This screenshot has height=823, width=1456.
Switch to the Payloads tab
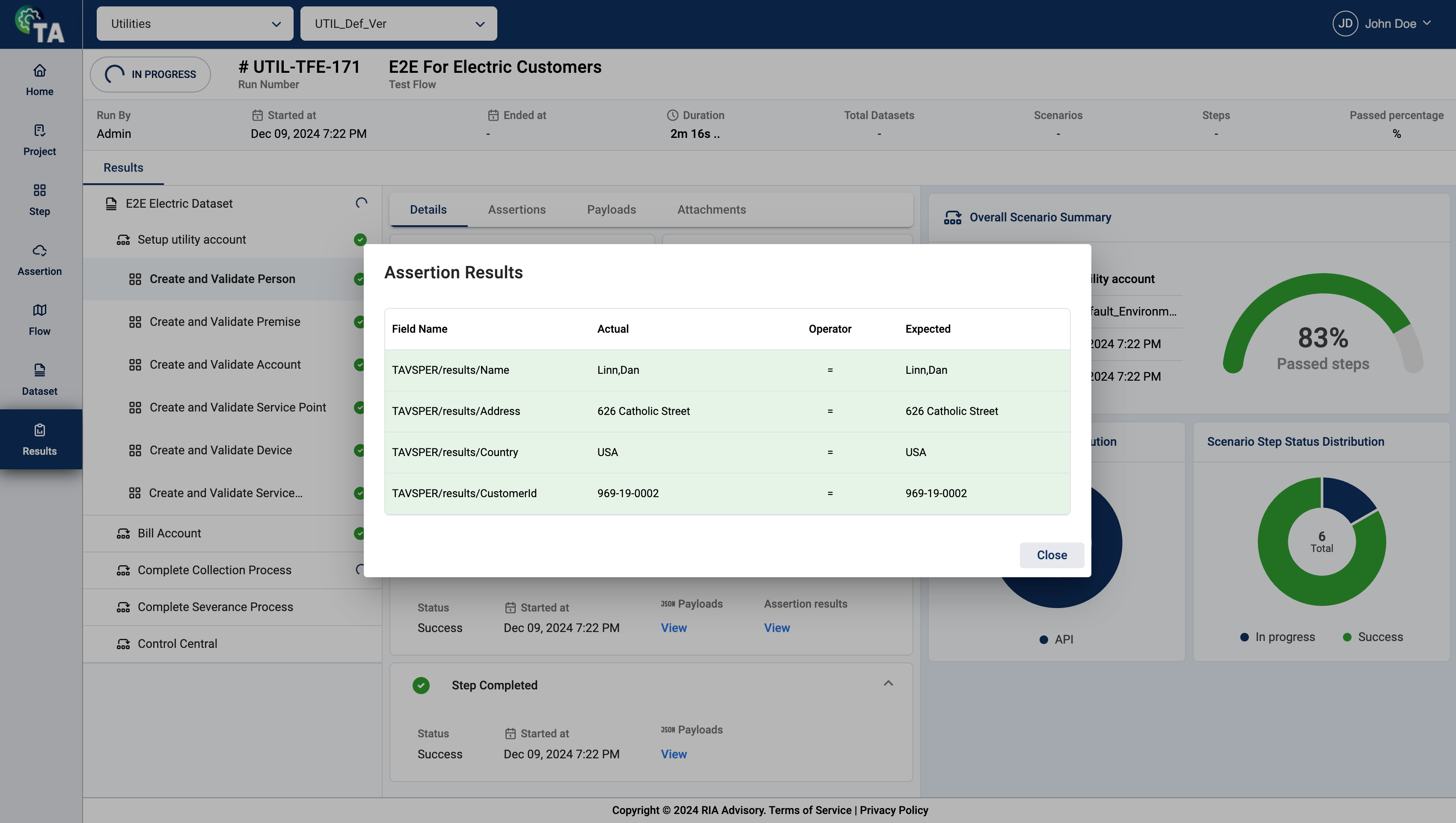[611, 210]
